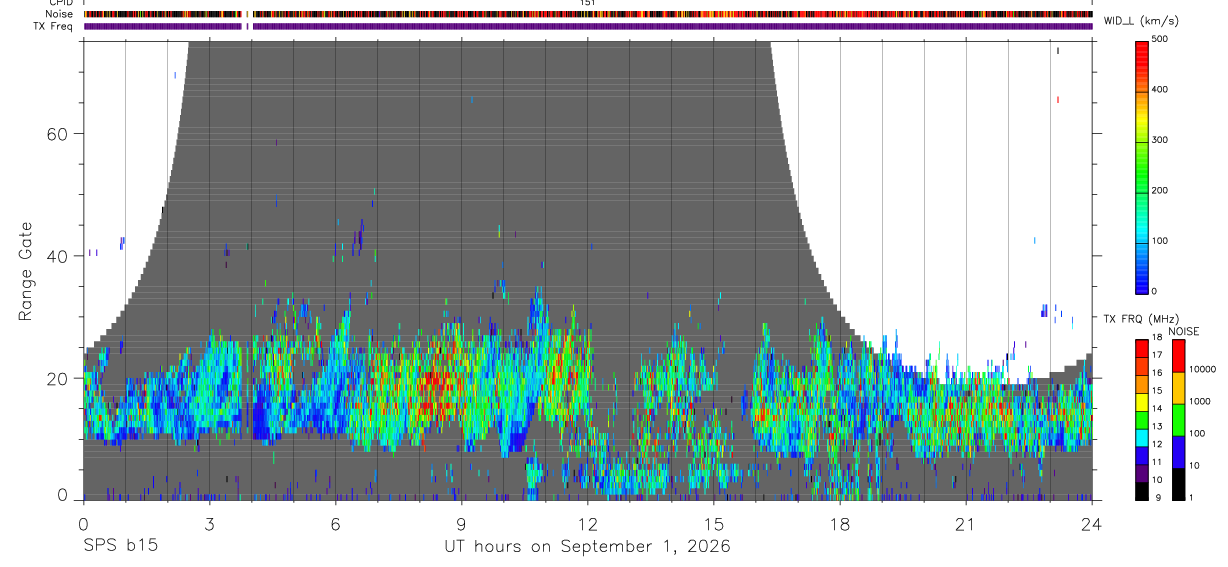Click the TX FRQ (MHz) color scale
Image resolution: width=1228 pixels, height=567 pixels.
pyautogui.click(x=1141, y=419)
